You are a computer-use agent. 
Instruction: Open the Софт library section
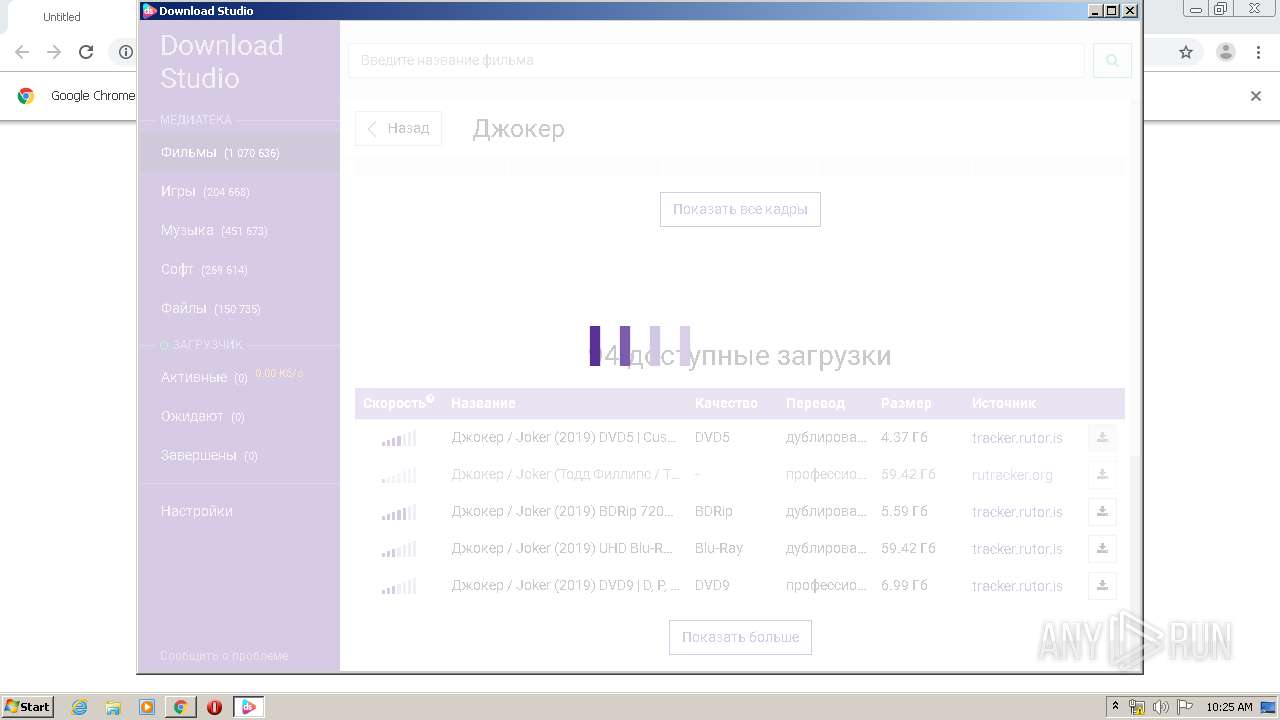coord(239,269)
